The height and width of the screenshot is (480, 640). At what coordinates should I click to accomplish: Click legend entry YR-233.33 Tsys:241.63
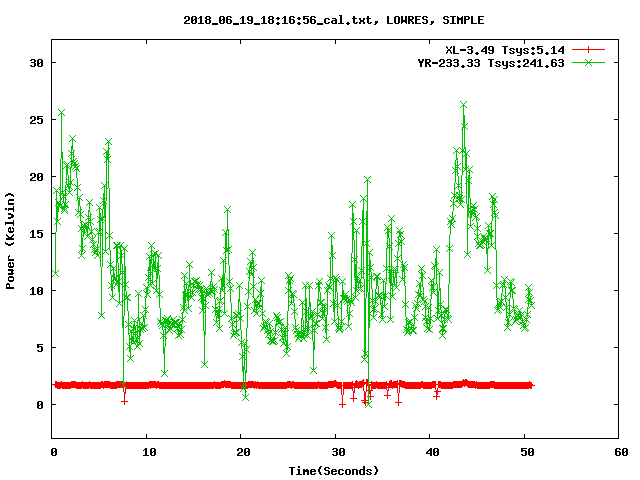click(491, 63)
